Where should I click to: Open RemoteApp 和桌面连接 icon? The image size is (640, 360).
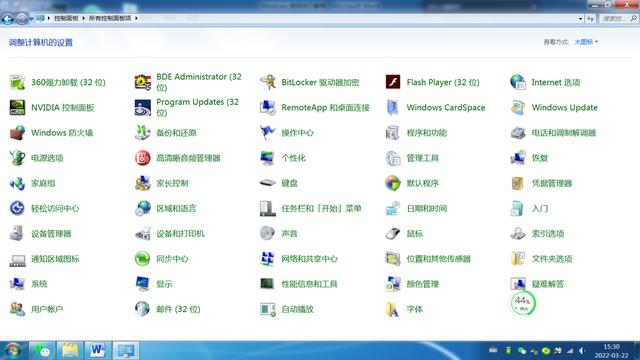coord(268,107)
